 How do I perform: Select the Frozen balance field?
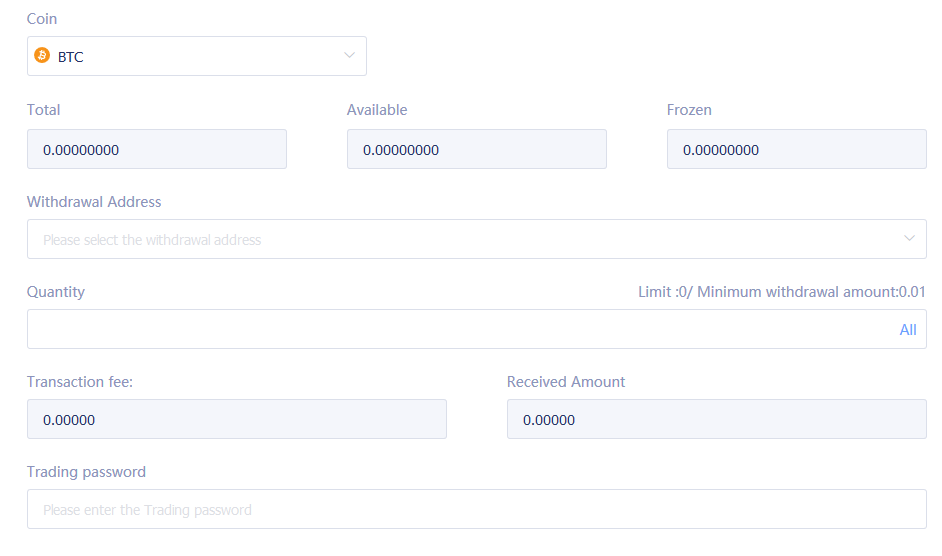[796, 150]
